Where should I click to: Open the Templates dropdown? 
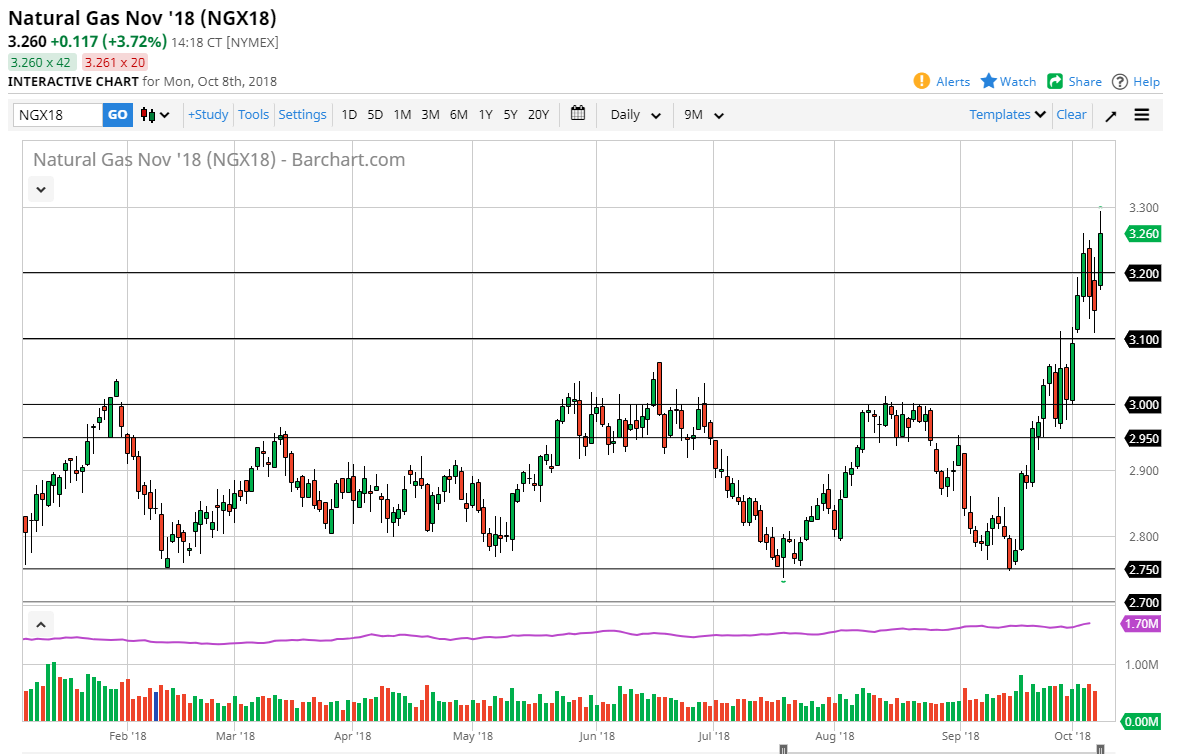(1007, 115)
